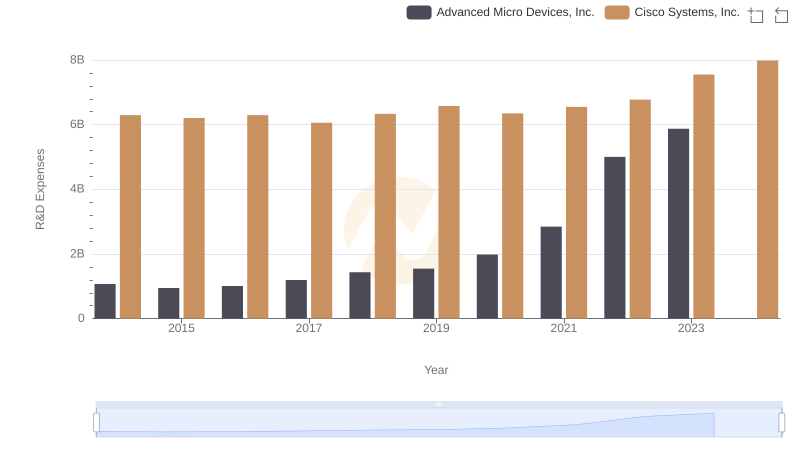This screenshot has height=461, width=800.
Task: Click AMD bar for 2021
Action: coord(551,272)
